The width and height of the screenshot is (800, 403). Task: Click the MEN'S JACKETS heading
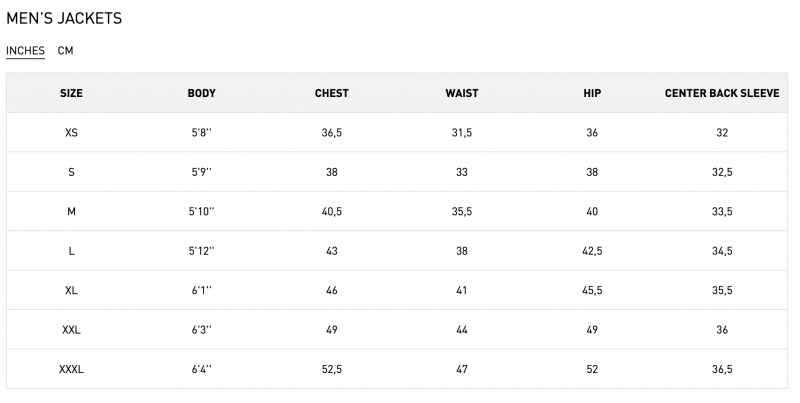click(64, 19)
